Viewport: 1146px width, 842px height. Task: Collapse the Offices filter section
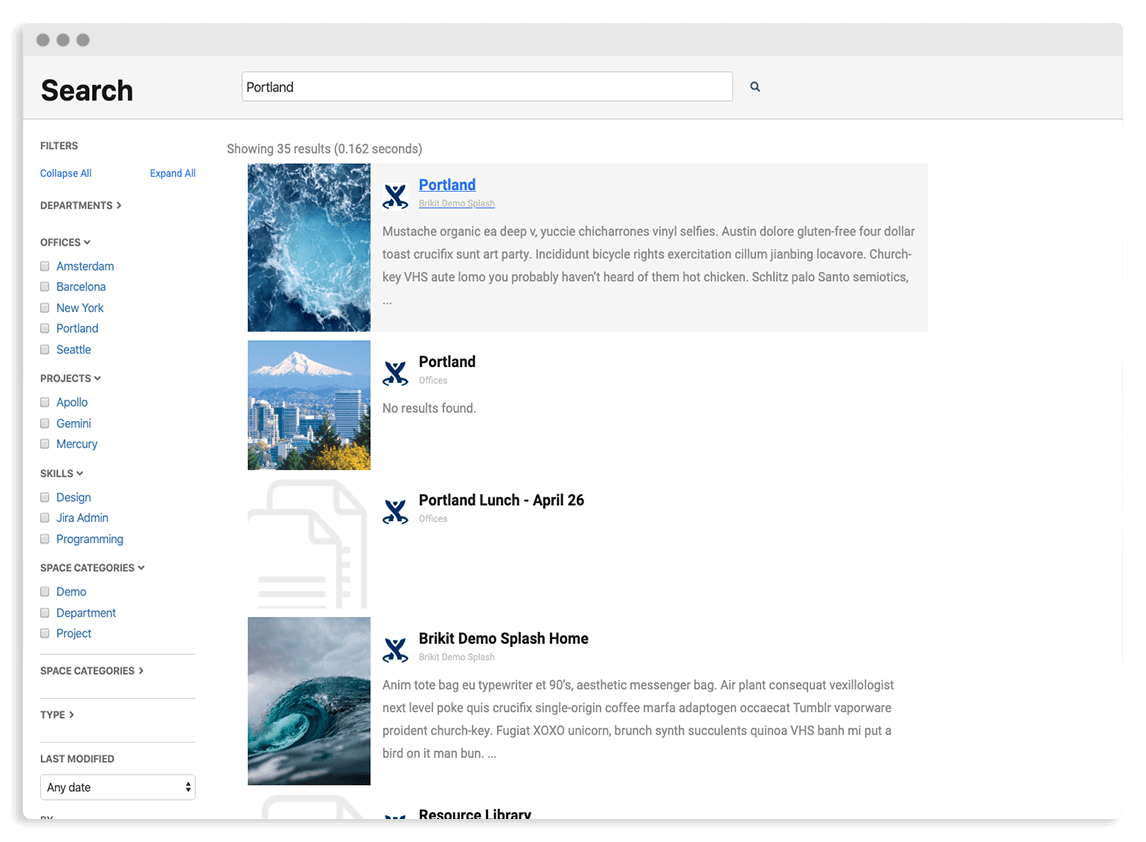[65, 242]
